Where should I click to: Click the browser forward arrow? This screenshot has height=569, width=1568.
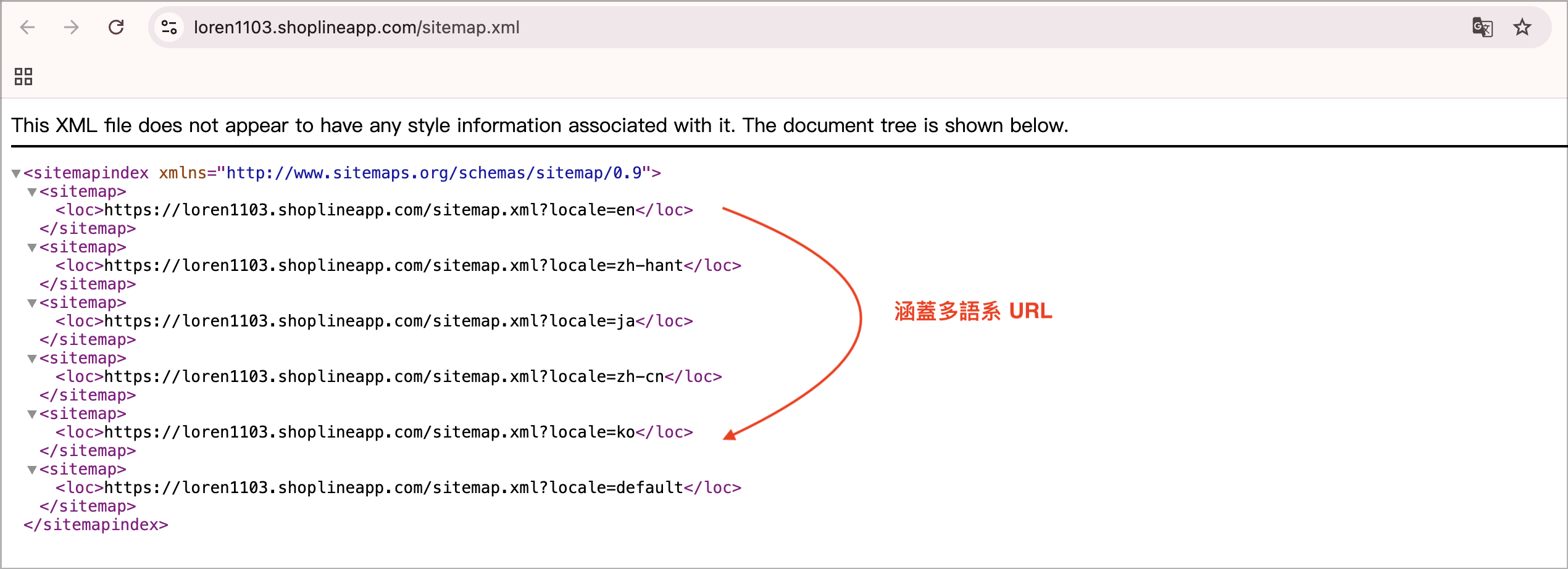pyautogui.click(x=72, y=27)
